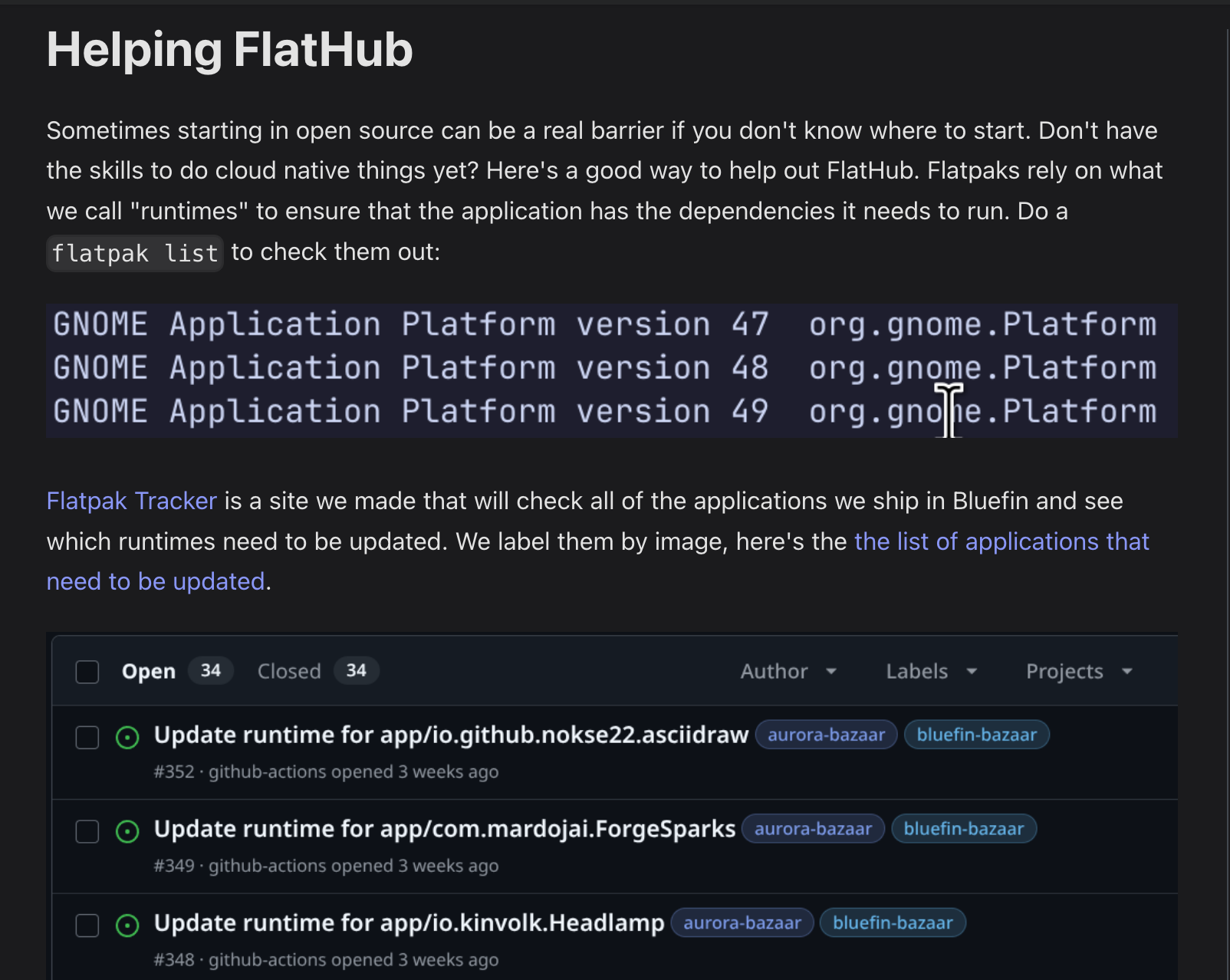Open the Author filter dropdown
This screenshot has height=980, width=1230.
tap(788, 672)
